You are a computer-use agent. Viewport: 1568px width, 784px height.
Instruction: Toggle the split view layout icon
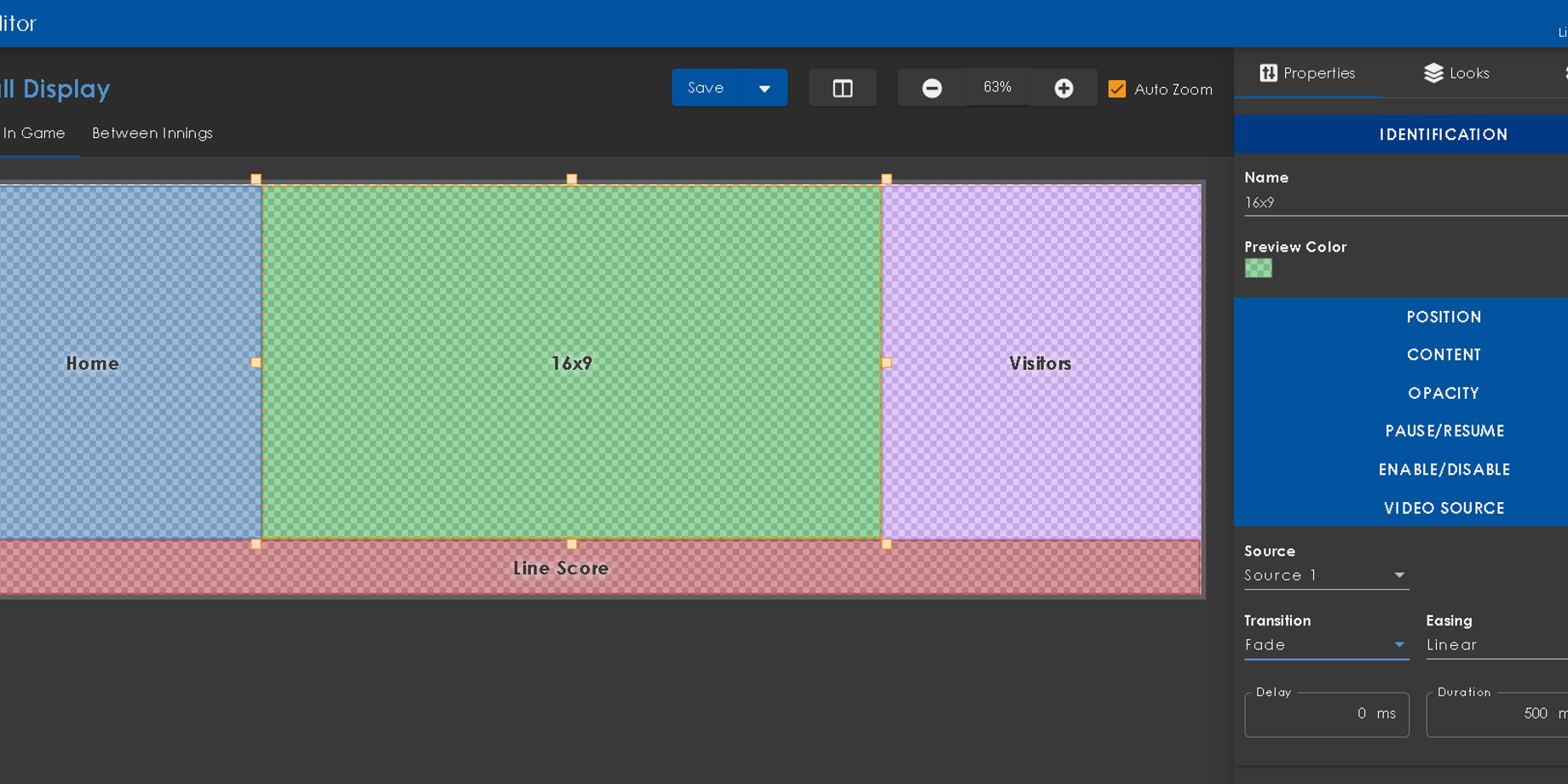click(842, 89)
